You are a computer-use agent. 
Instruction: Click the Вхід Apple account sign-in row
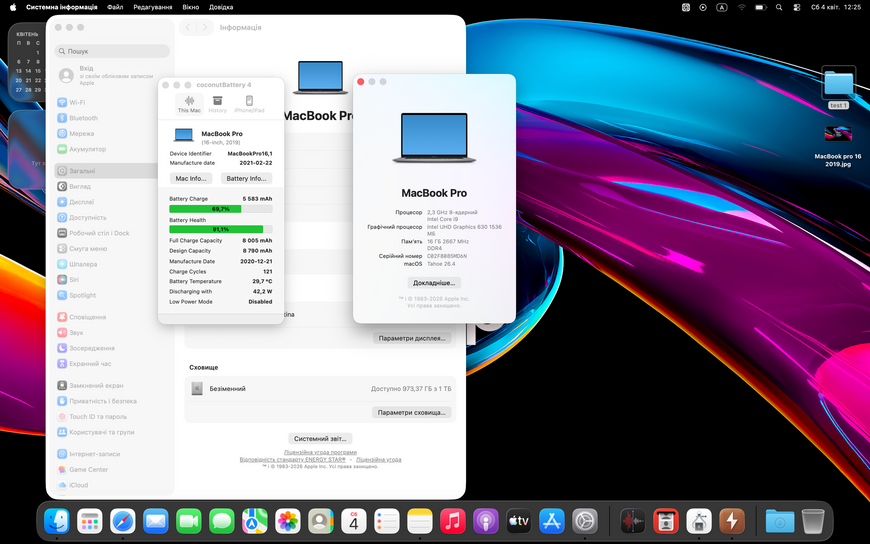pos(107,75)
